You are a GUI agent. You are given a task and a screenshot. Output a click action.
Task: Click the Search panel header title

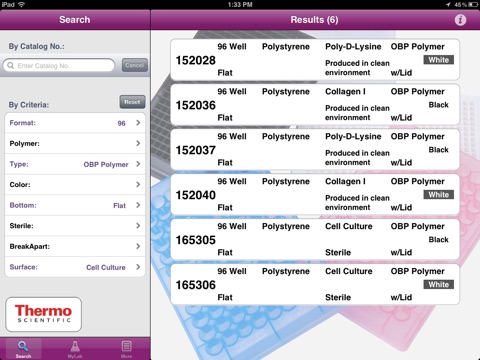click(x=75, y=20)
